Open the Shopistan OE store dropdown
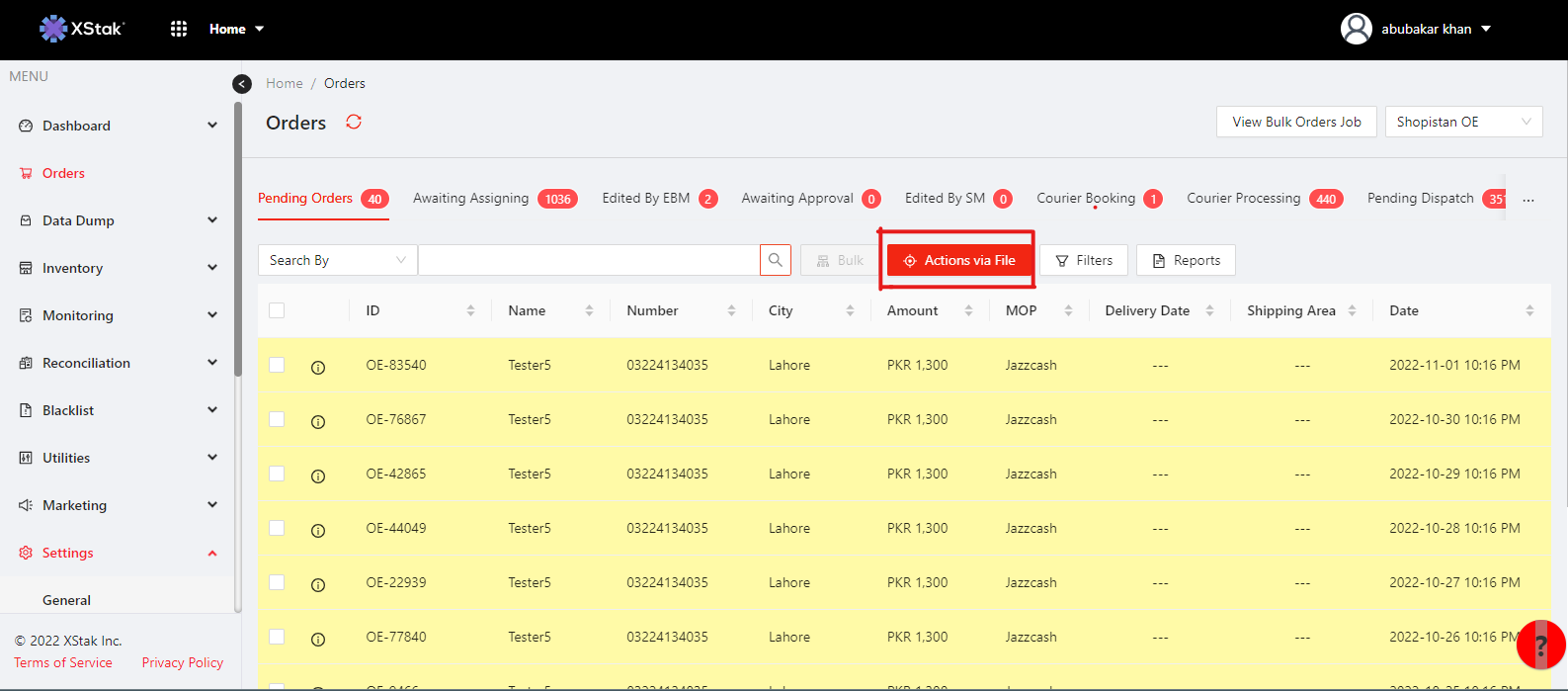The height and width of the screenshot is (691, 1568). point(1463,122)
